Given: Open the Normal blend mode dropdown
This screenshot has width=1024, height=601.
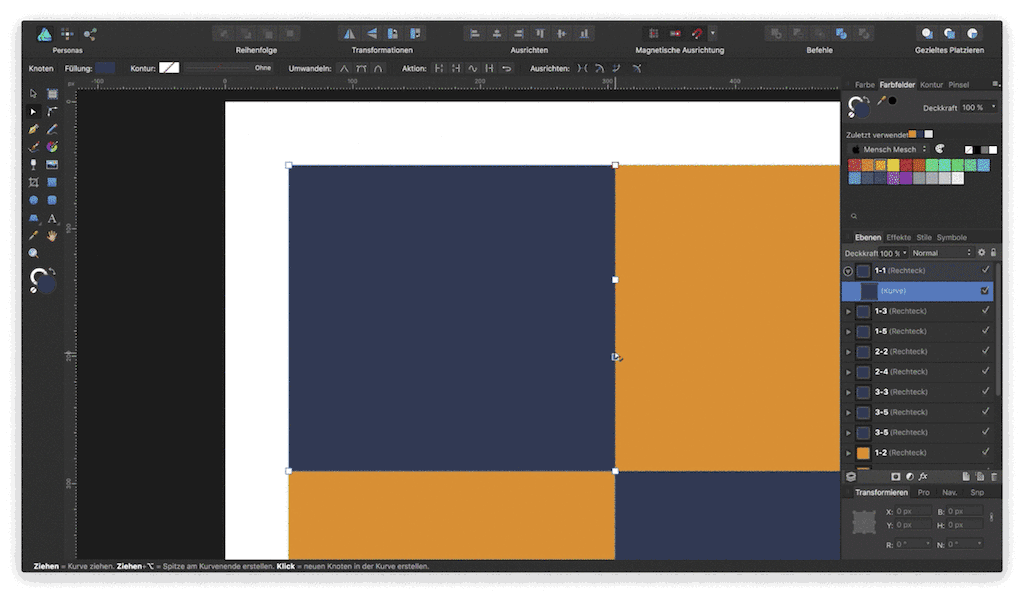Looking at the screenshot, I should click(x=940, y=253).
